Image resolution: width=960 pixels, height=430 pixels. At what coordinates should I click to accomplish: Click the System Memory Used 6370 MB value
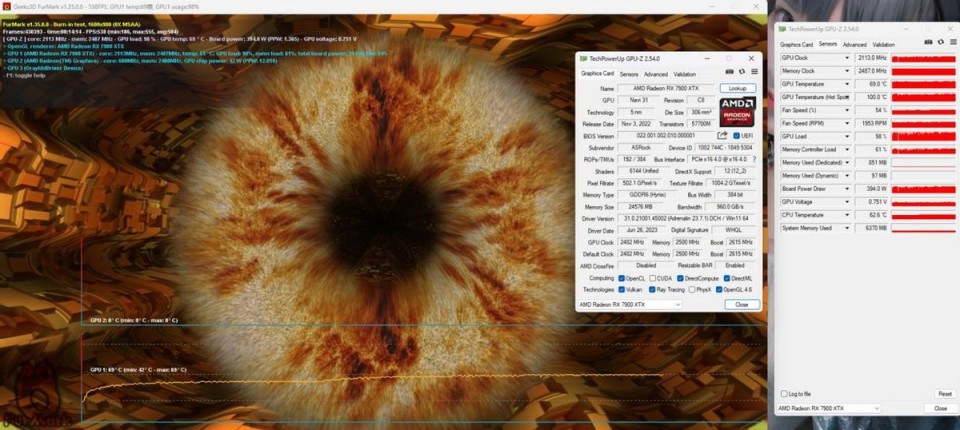[x=871, y=228]
